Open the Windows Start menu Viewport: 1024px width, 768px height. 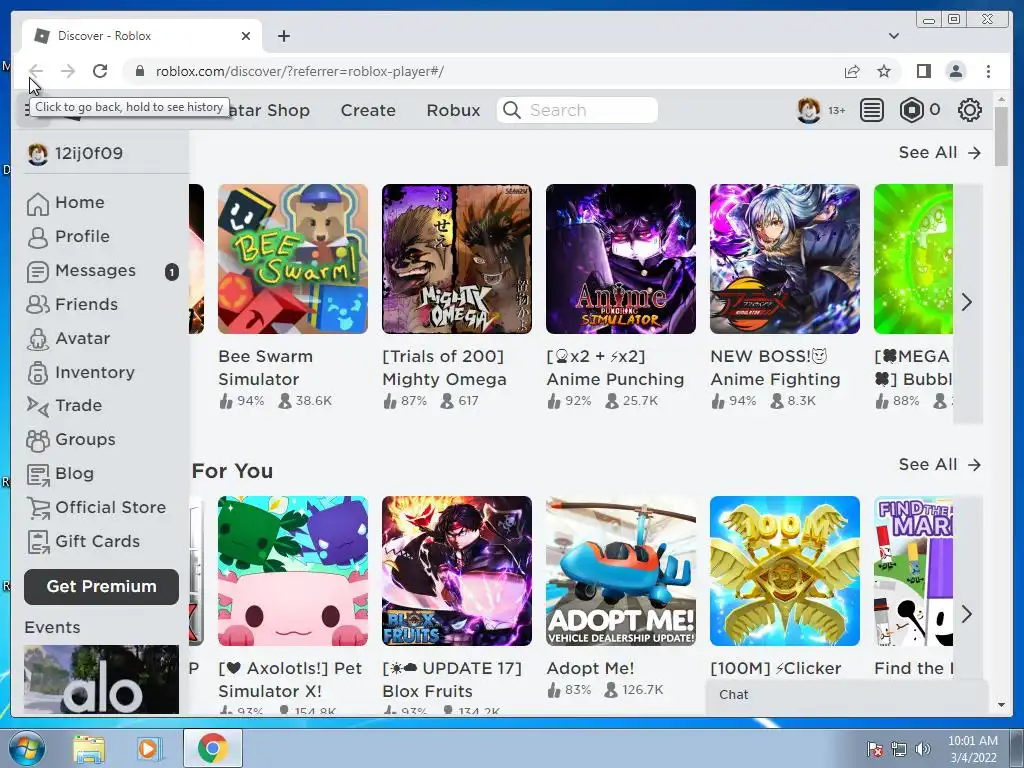tap(25, 748)
